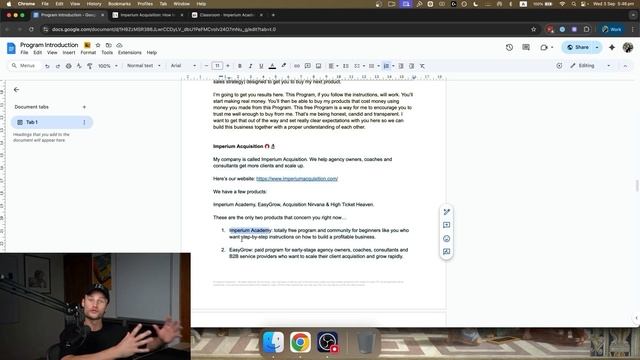The height and width of the screenshot is (360, 640).
Task: Click floating emoji reaction icon
Action: point(447,238)
